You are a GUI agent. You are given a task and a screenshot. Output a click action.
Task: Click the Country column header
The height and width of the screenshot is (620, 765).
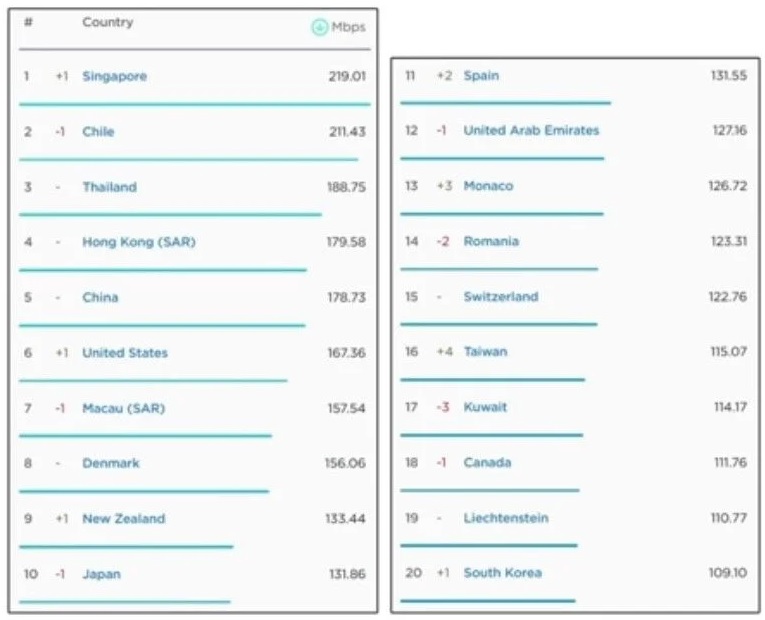click(x=107, y=22)
